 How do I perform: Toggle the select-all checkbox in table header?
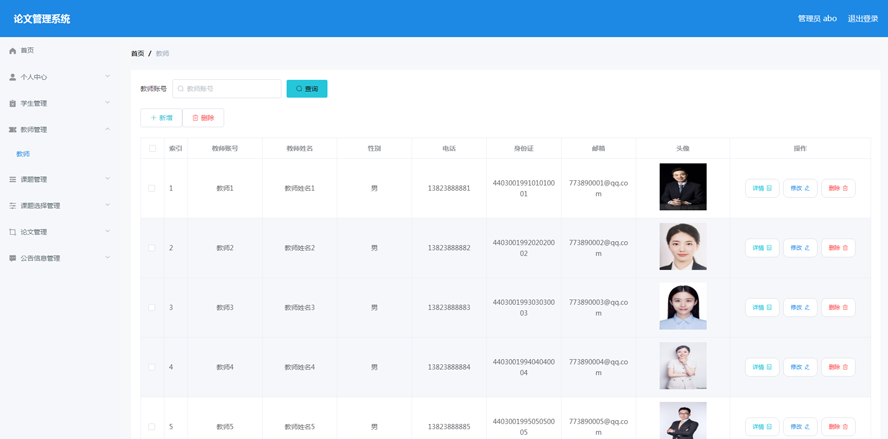click(153, 148)
